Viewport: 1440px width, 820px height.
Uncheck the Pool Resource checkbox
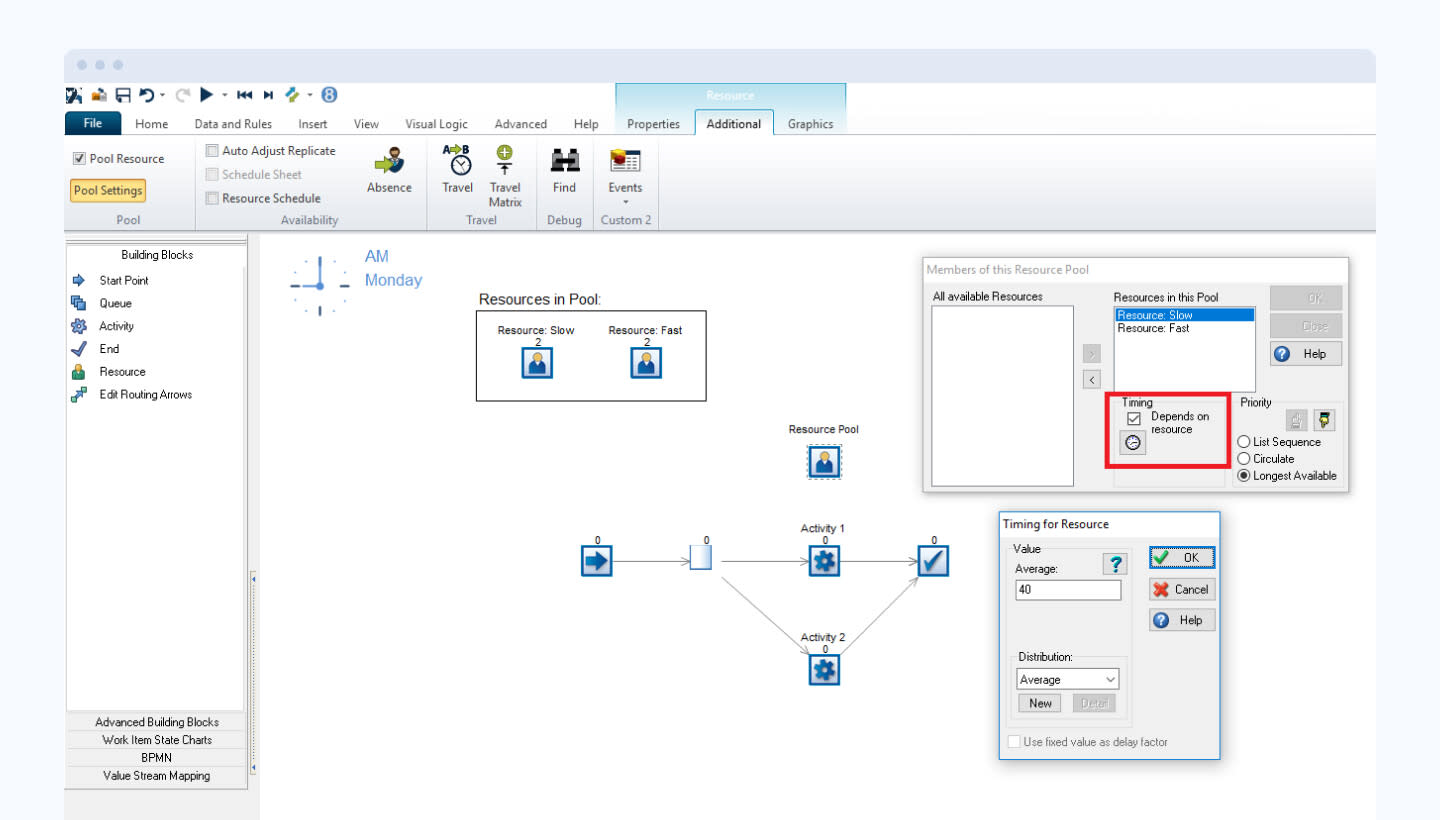pyautogui.click(x=79, y=159)
